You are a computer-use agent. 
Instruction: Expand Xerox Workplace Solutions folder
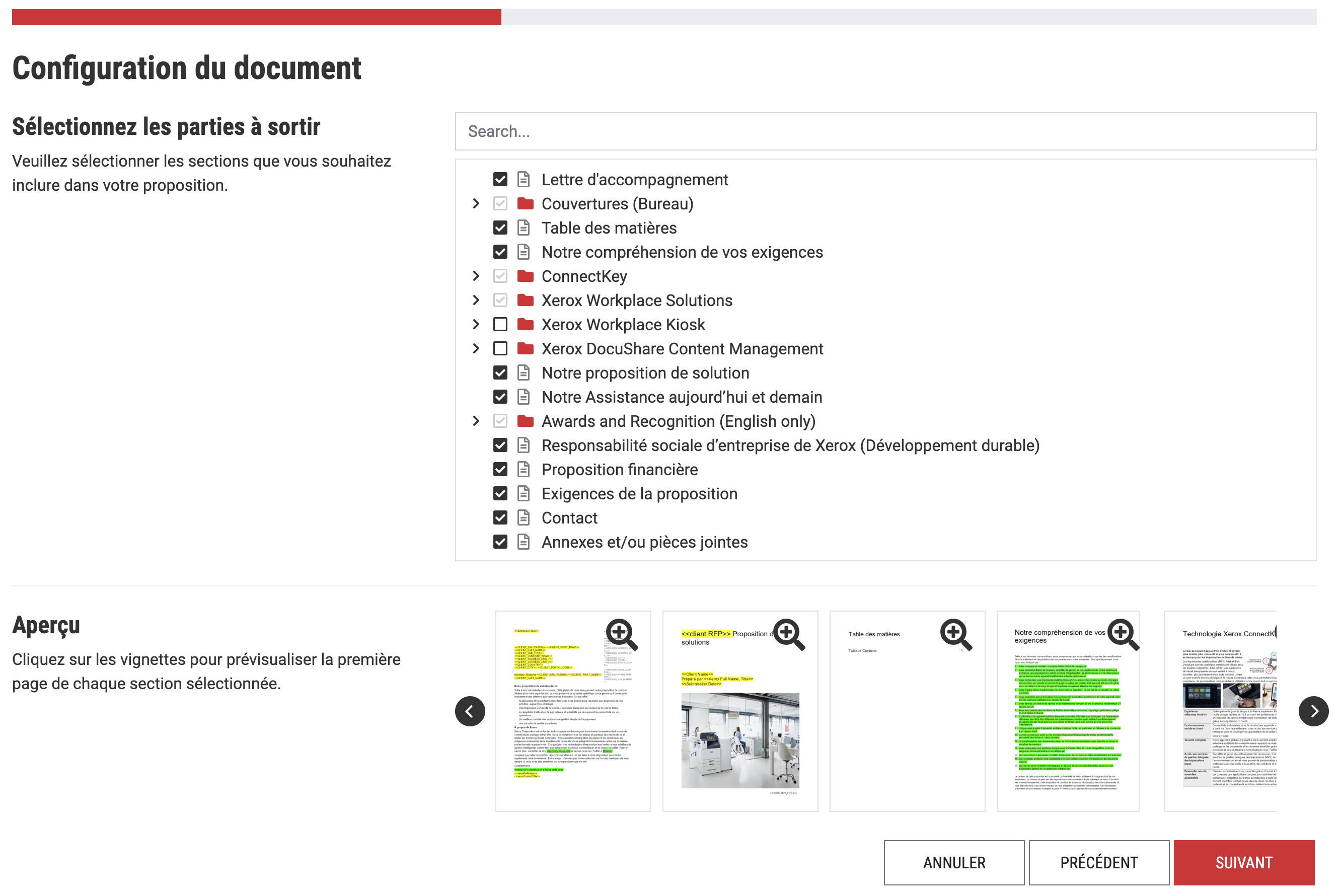point(476,300)
